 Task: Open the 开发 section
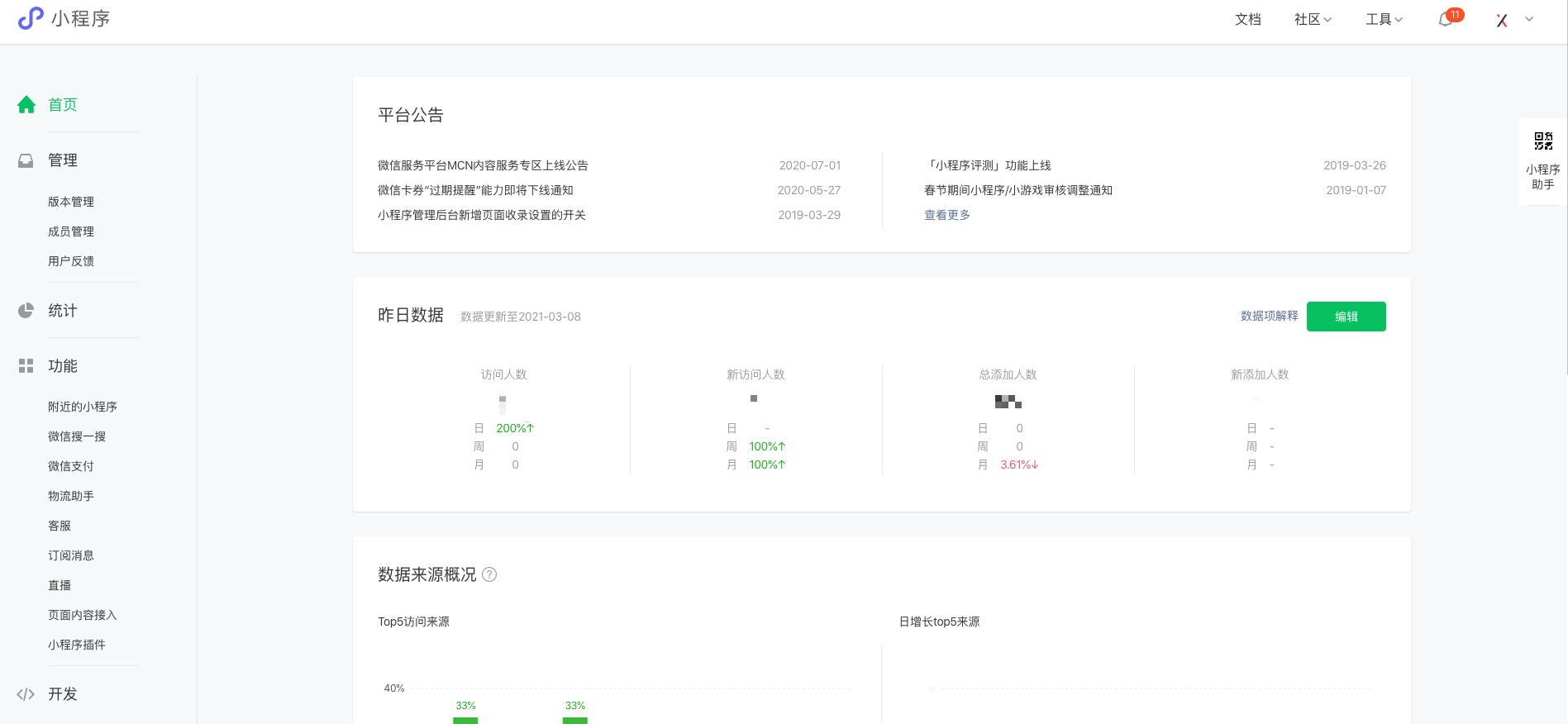coord(63,694)
